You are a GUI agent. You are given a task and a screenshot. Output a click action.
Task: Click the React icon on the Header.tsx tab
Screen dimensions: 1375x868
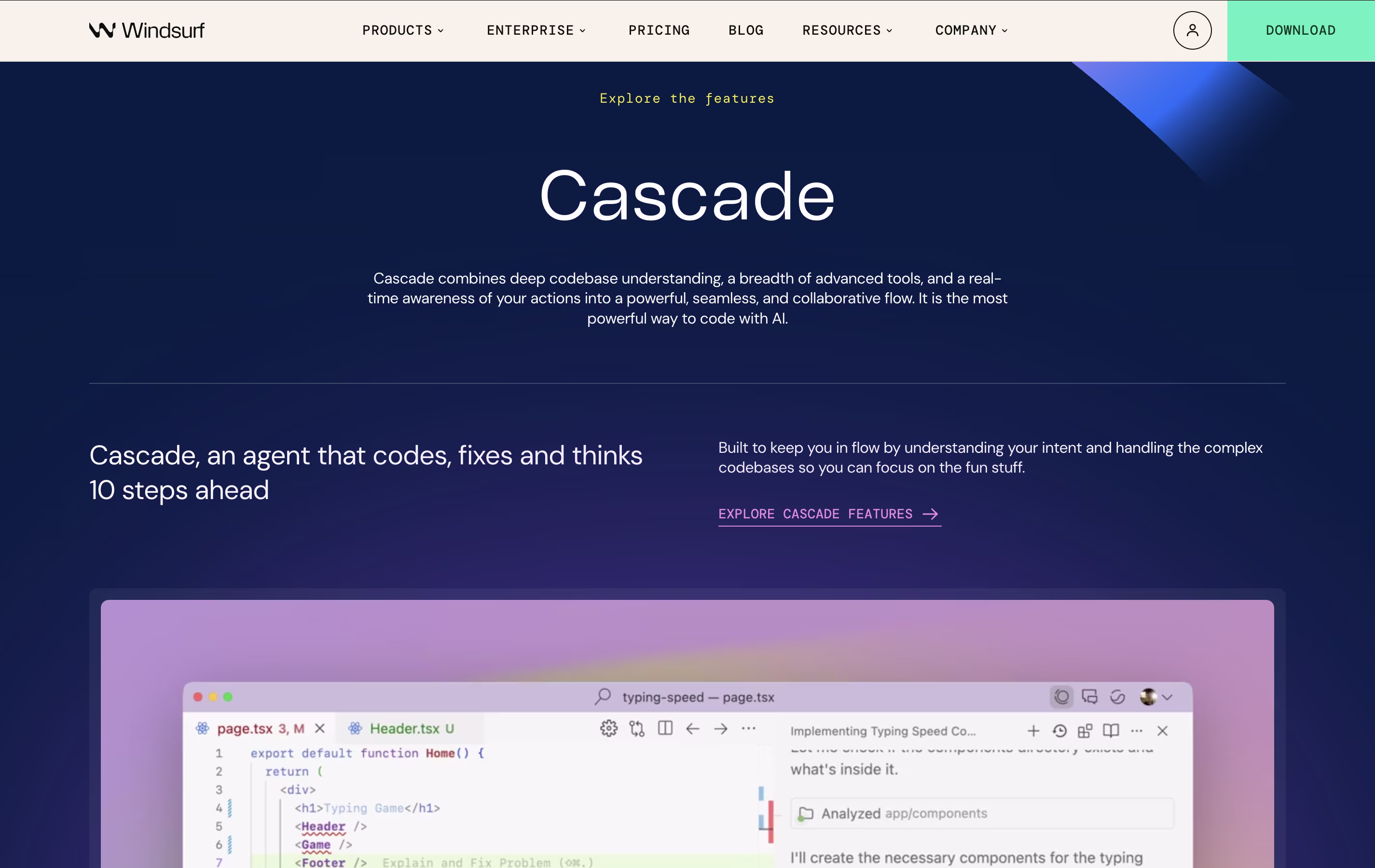coord(355,728)
